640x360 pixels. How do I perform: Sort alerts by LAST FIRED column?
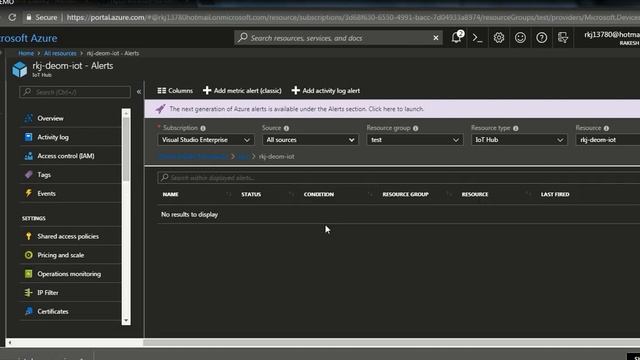555,194
